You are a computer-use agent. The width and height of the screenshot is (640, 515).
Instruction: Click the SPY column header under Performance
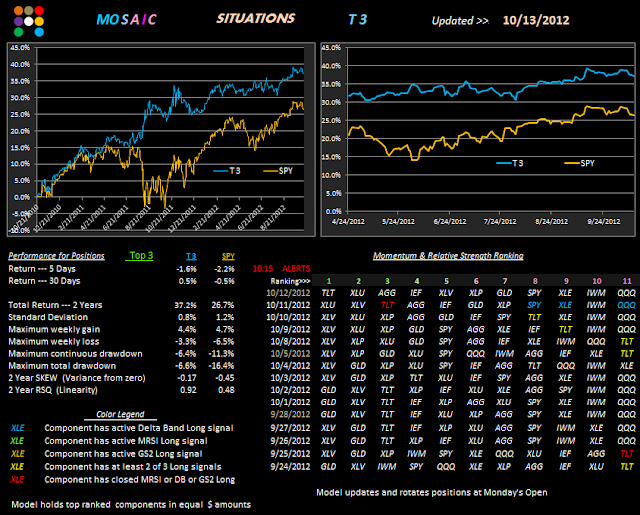(228, 256)
